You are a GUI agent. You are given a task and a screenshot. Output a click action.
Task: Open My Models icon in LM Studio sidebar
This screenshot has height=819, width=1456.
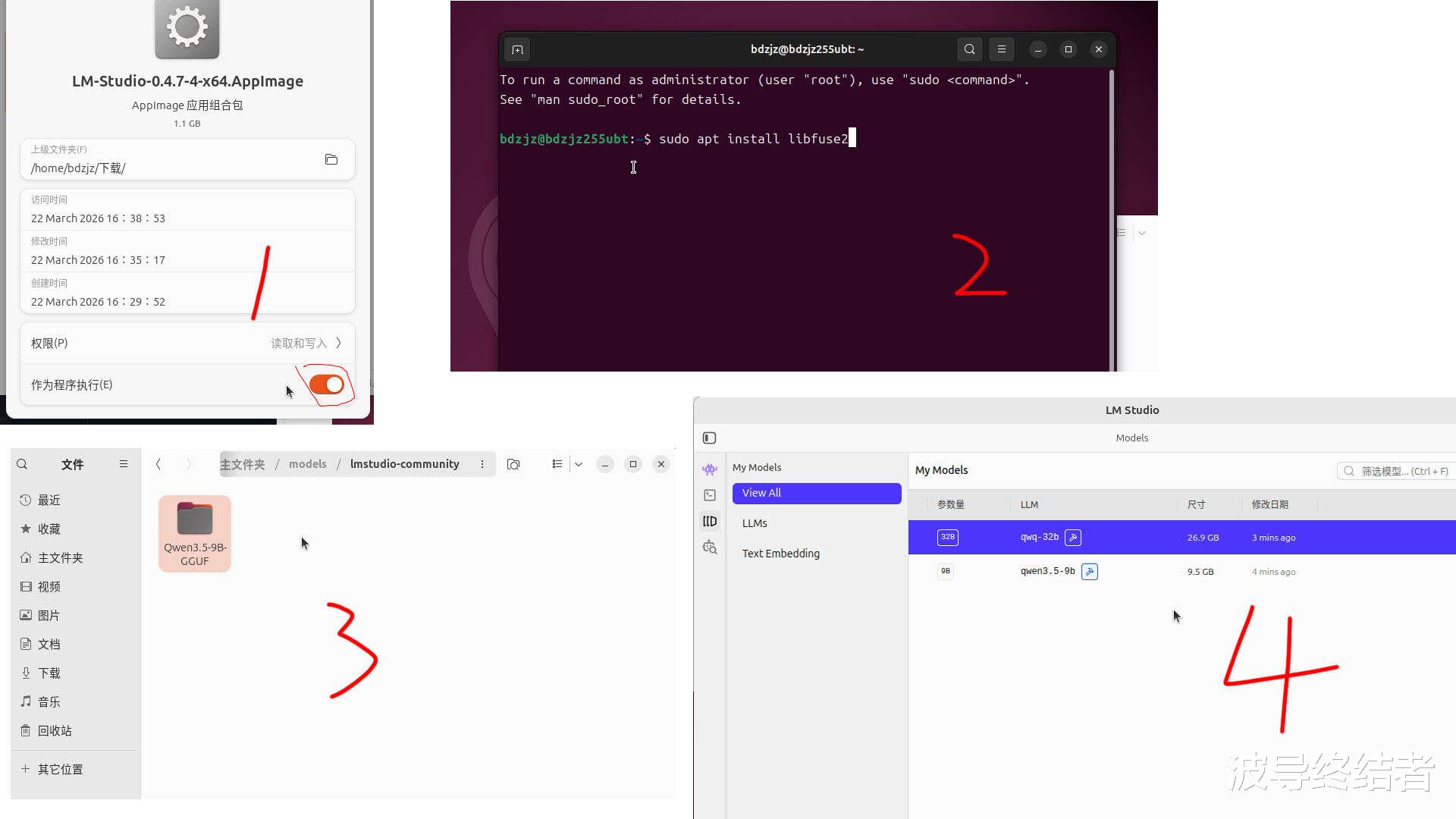click(x=710, y=521)
